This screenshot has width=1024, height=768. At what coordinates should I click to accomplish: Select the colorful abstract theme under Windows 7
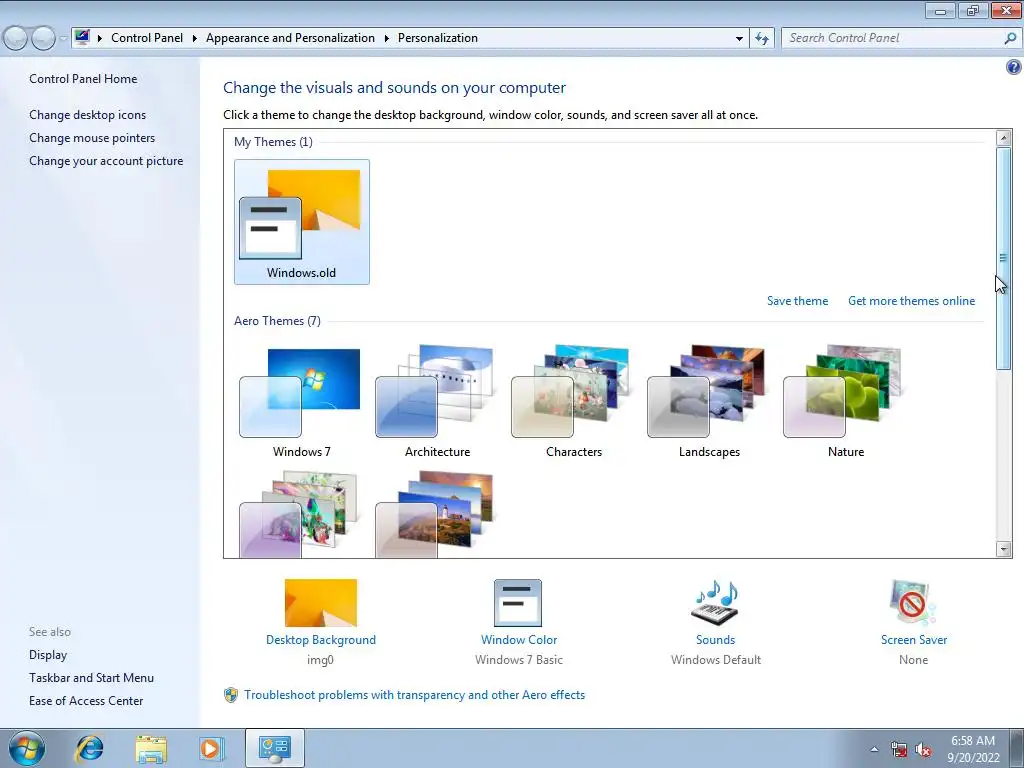click(301, 513)
